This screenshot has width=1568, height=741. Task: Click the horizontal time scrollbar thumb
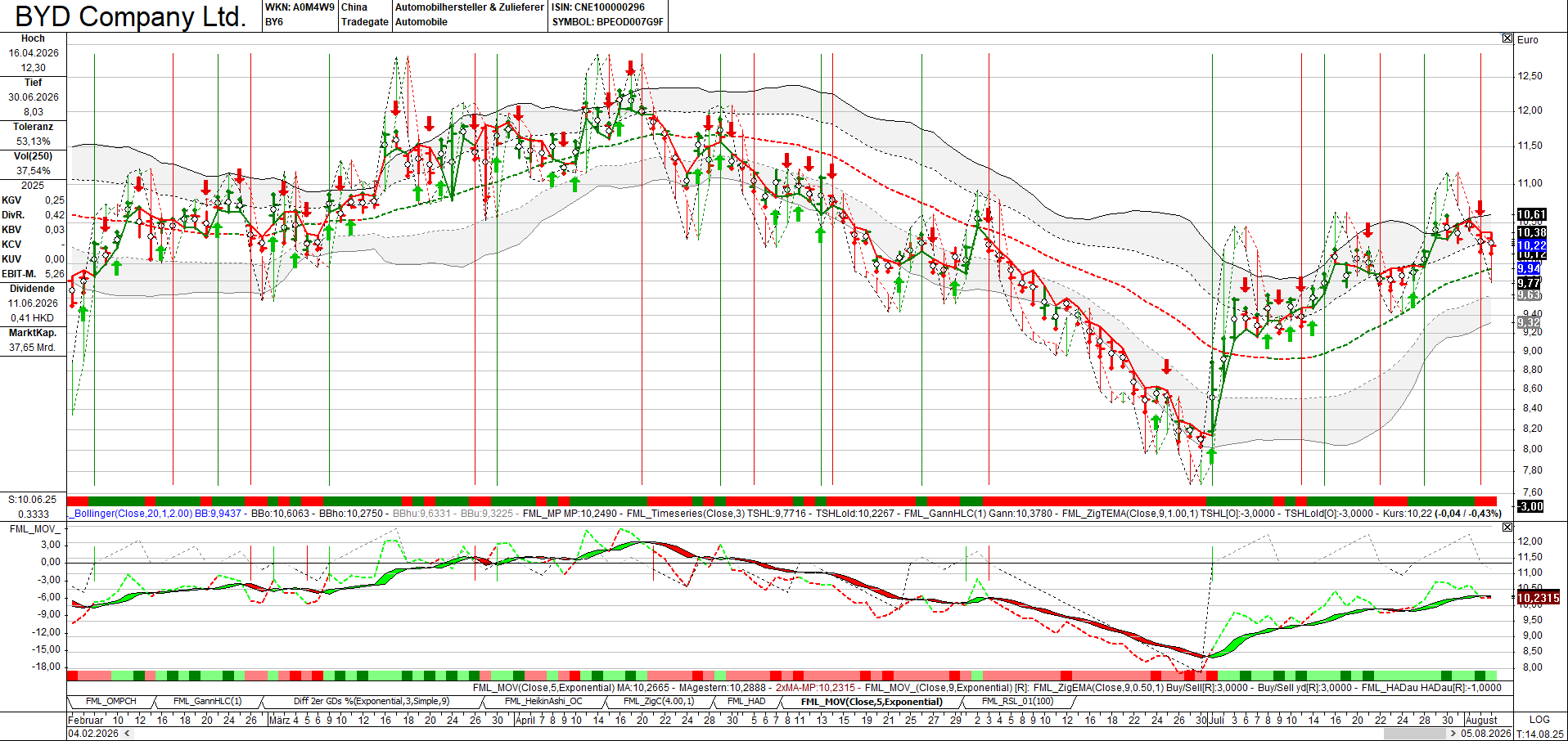1414,734
